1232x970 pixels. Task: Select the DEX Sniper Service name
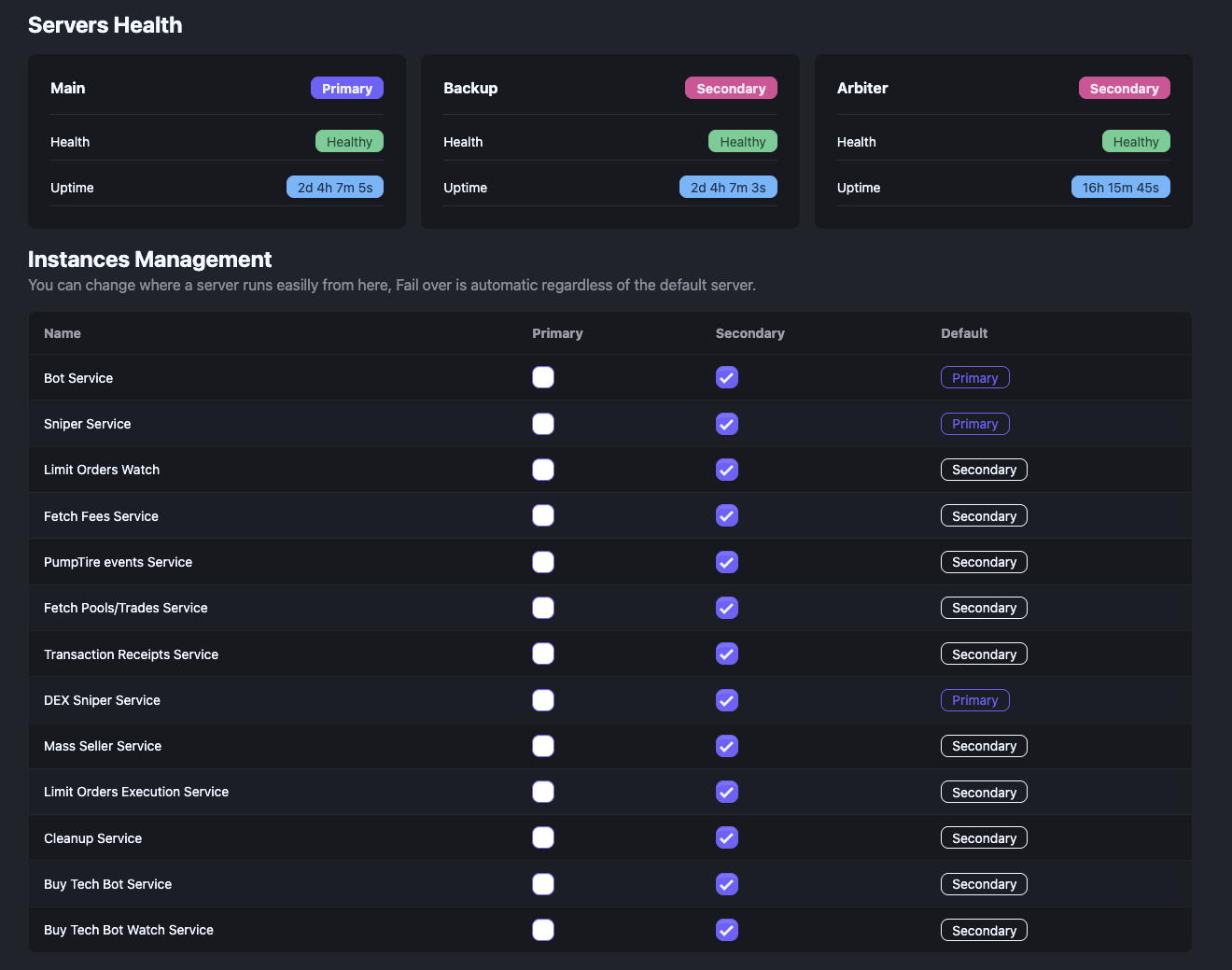pos(102,700)
